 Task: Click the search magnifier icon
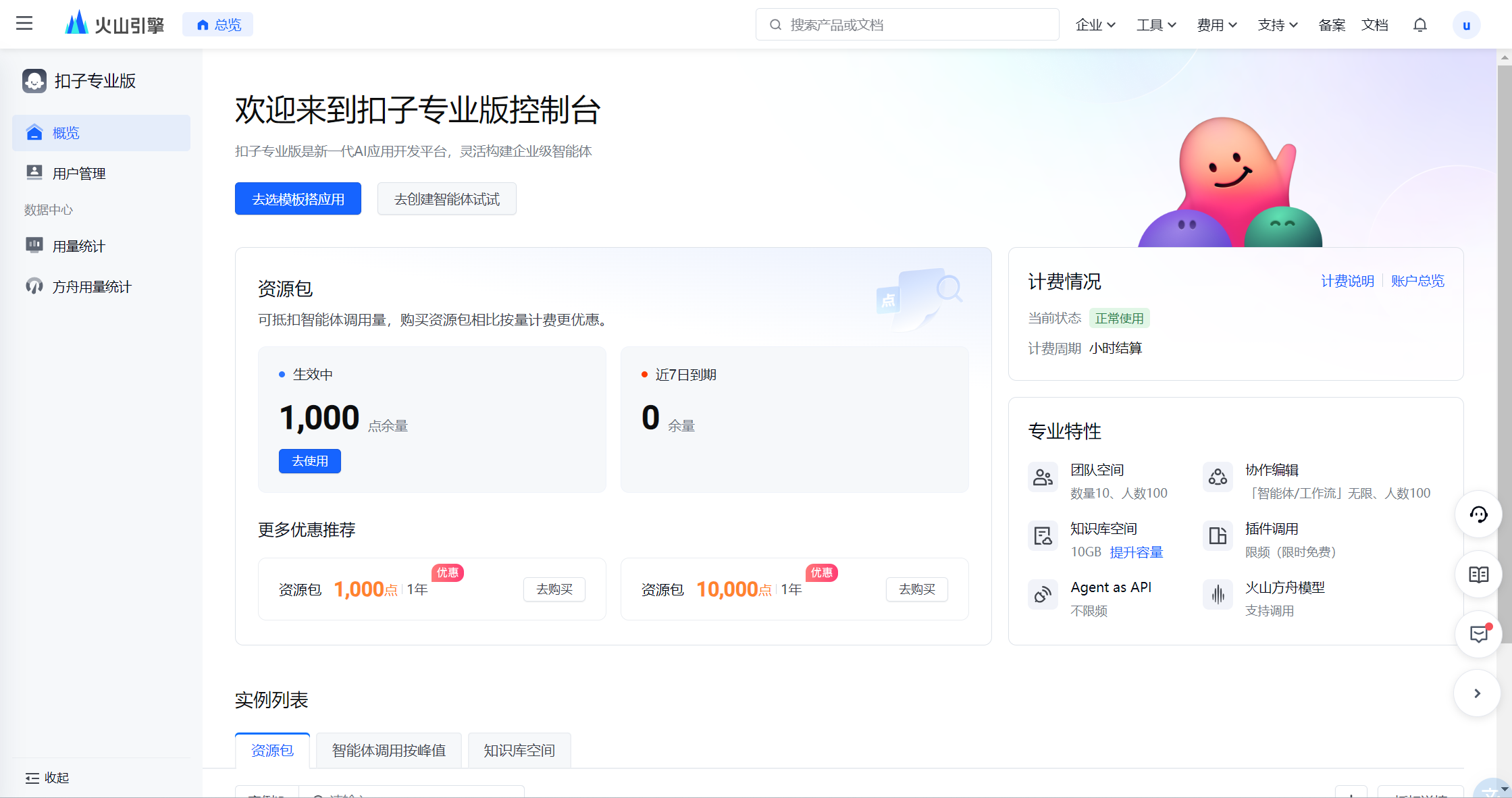[775, 24]
